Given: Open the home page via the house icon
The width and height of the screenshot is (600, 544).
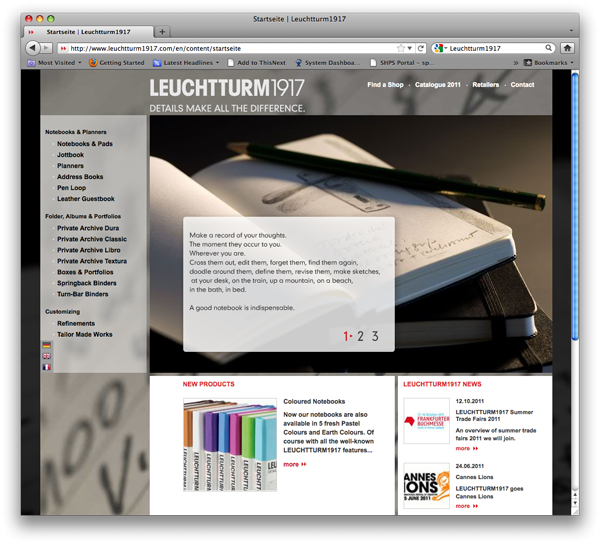Looking at the screenshot, I should coord(567,48).
